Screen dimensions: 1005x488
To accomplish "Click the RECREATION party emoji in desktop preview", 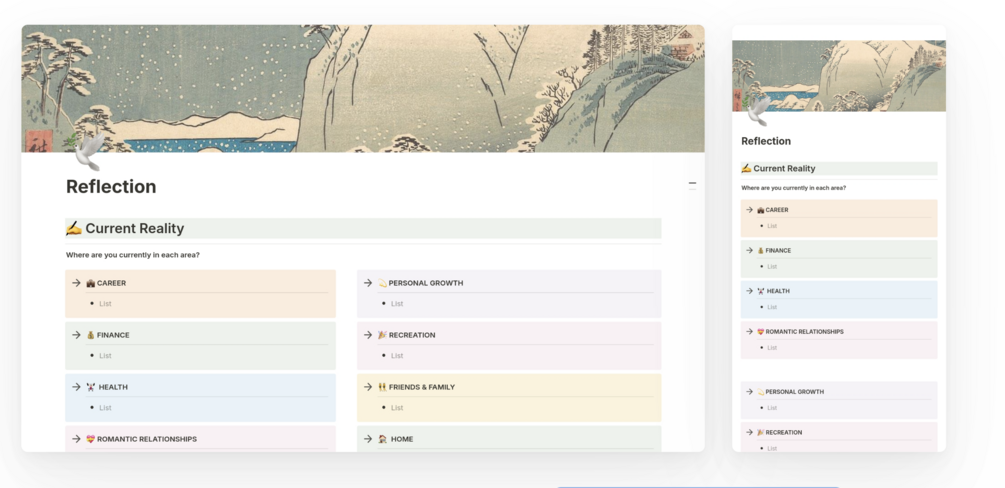I will [383, 335].
